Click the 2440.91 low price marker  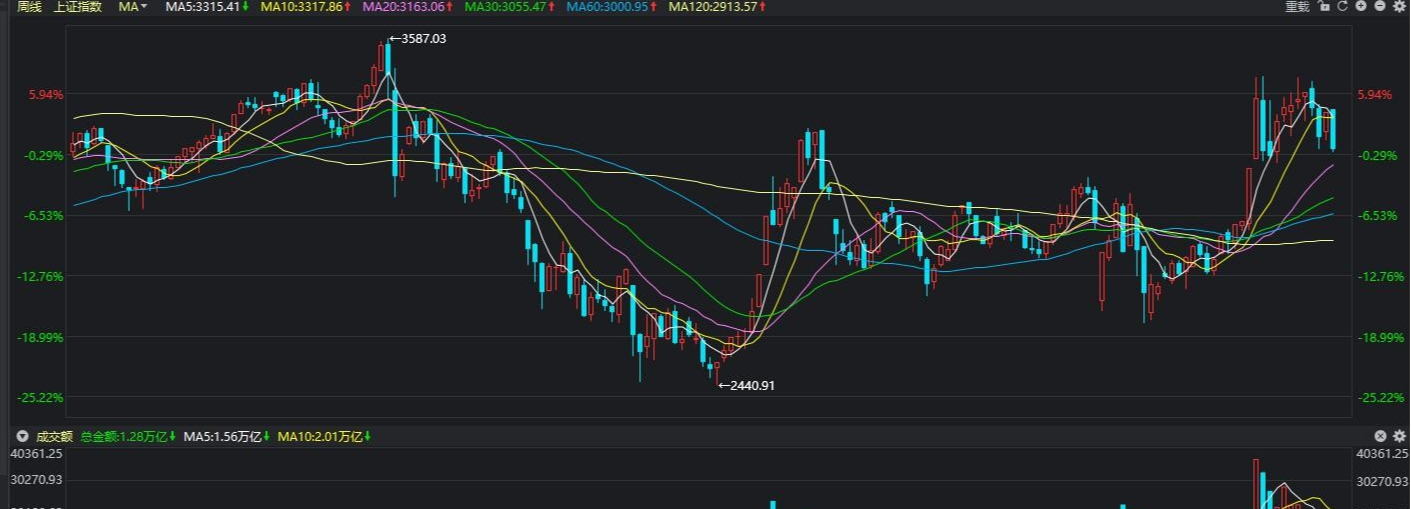click(746, 385)
